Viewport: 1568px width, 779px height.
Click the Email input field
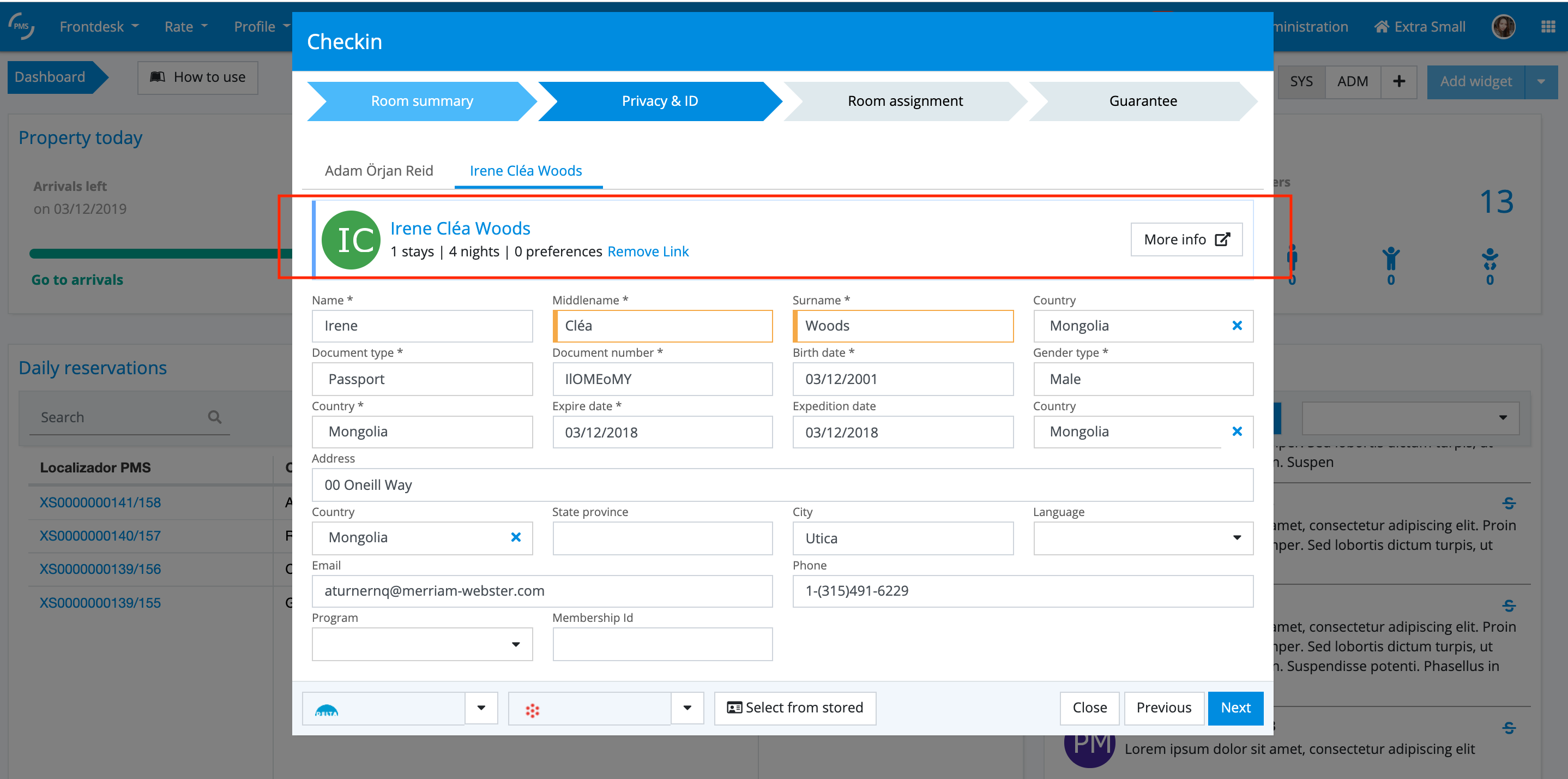(541, 591)
